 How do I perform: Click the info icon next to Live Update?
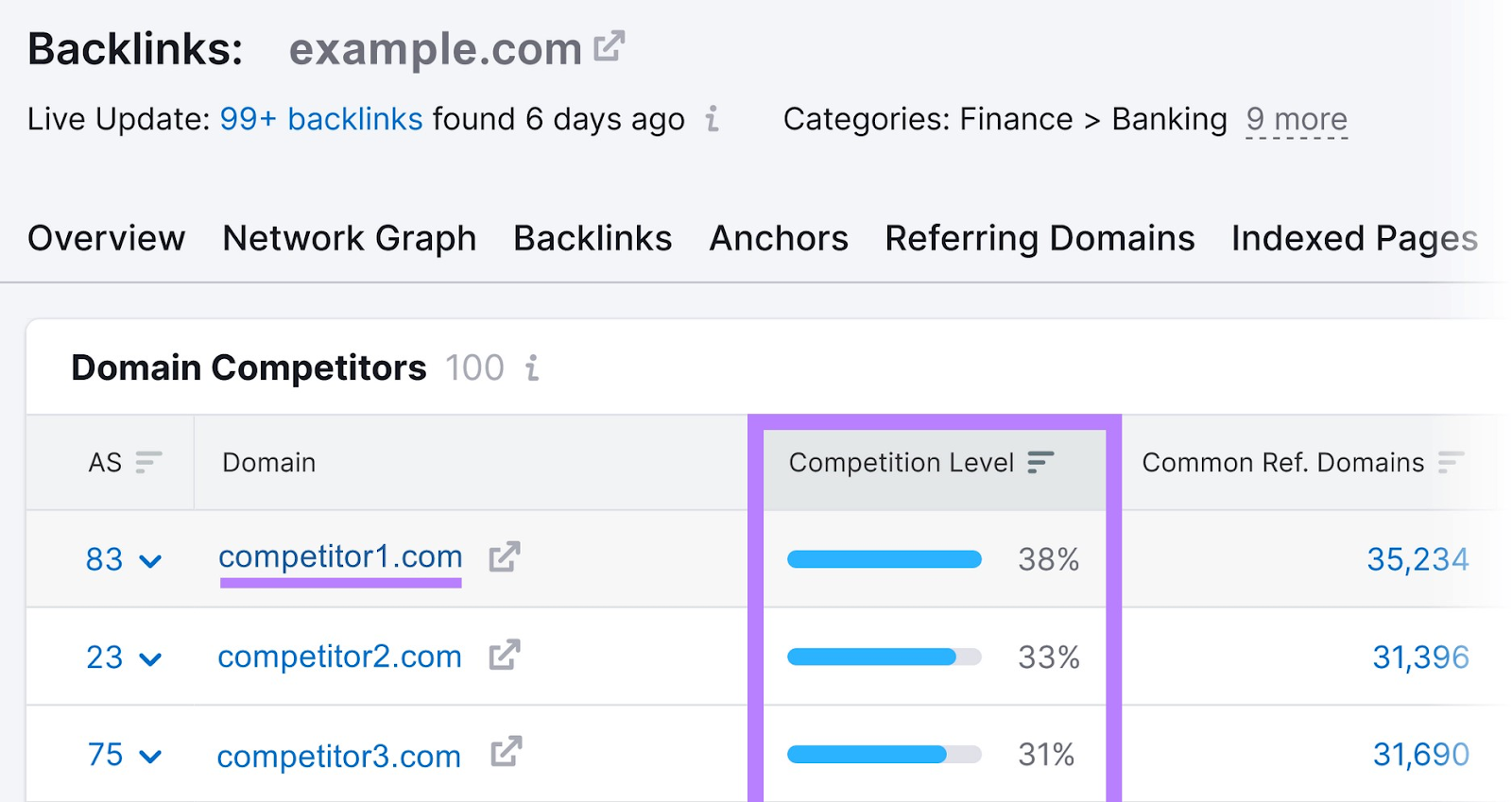tap(712, 120)
